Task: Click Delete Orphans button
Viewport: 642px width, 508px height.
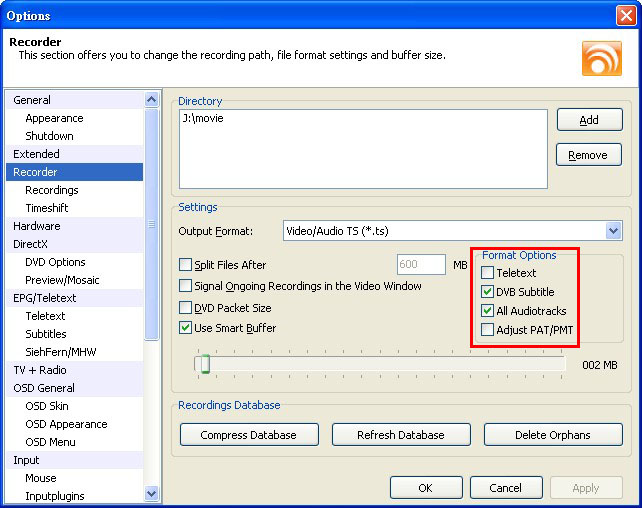Action: [552, 435]
